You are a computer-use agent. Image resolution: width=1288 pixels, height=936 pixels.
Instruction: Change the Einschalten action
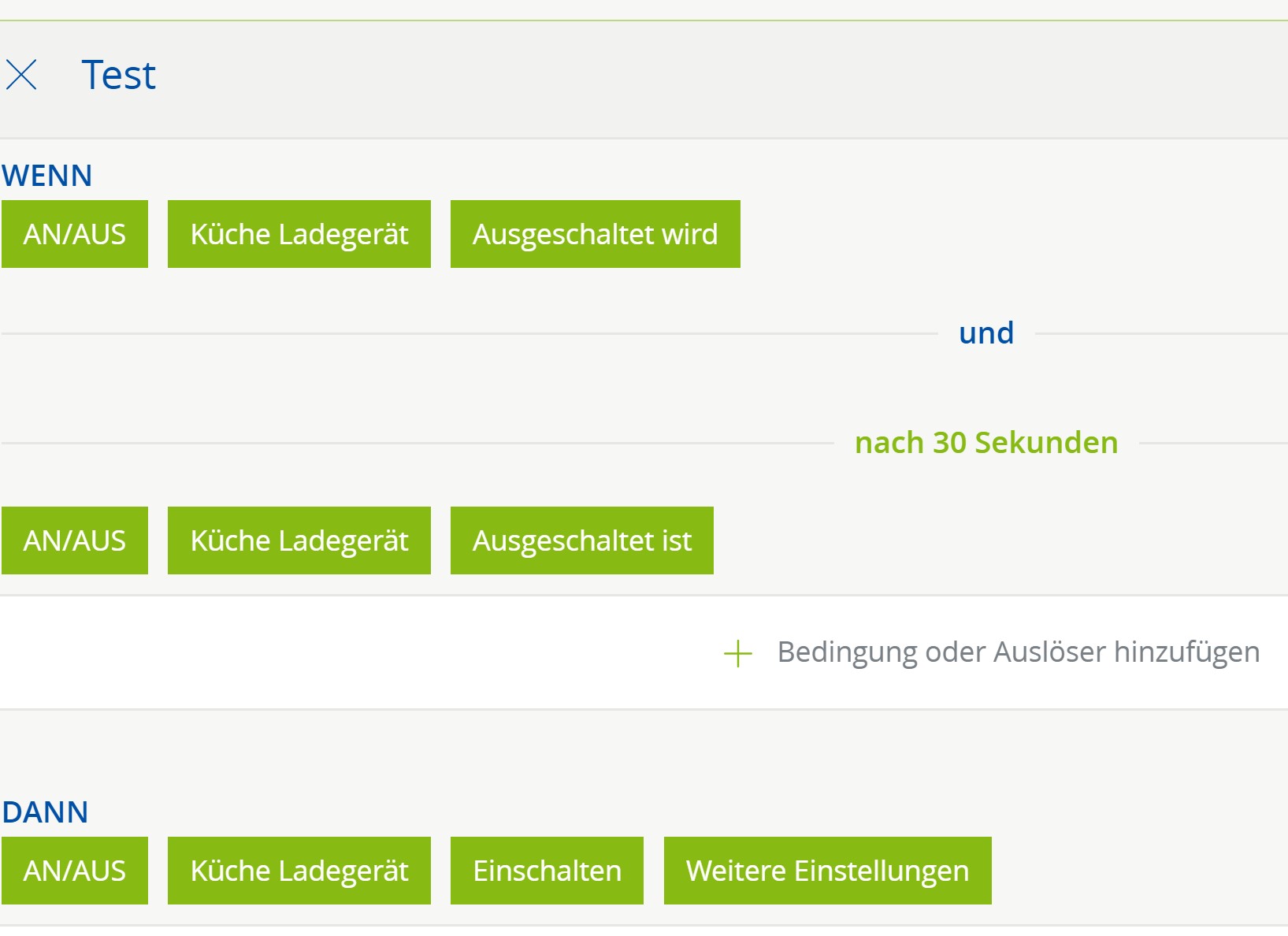pyautogui.click(x=547, y=871)
